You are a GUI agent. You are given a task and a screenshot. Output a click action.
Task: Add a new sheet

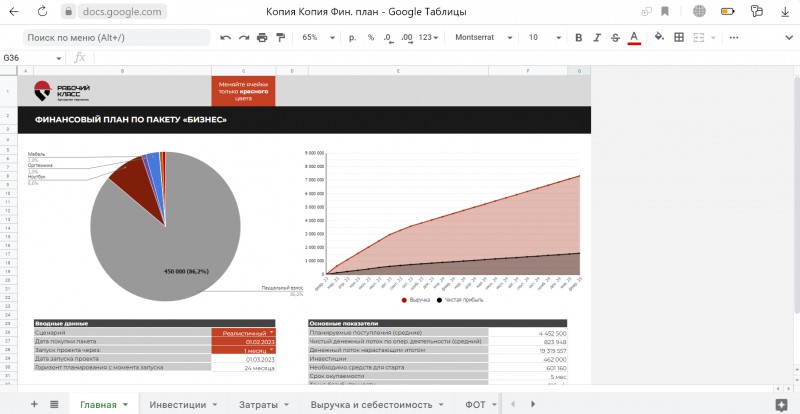(34, 404)
